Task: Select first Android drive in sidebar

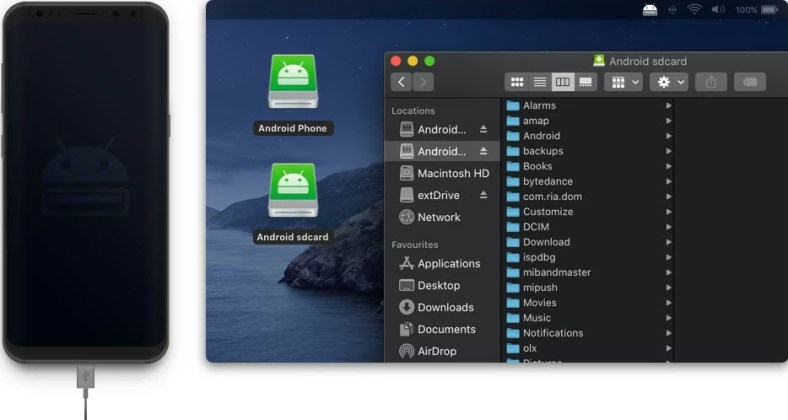Action: pos(442,130)
